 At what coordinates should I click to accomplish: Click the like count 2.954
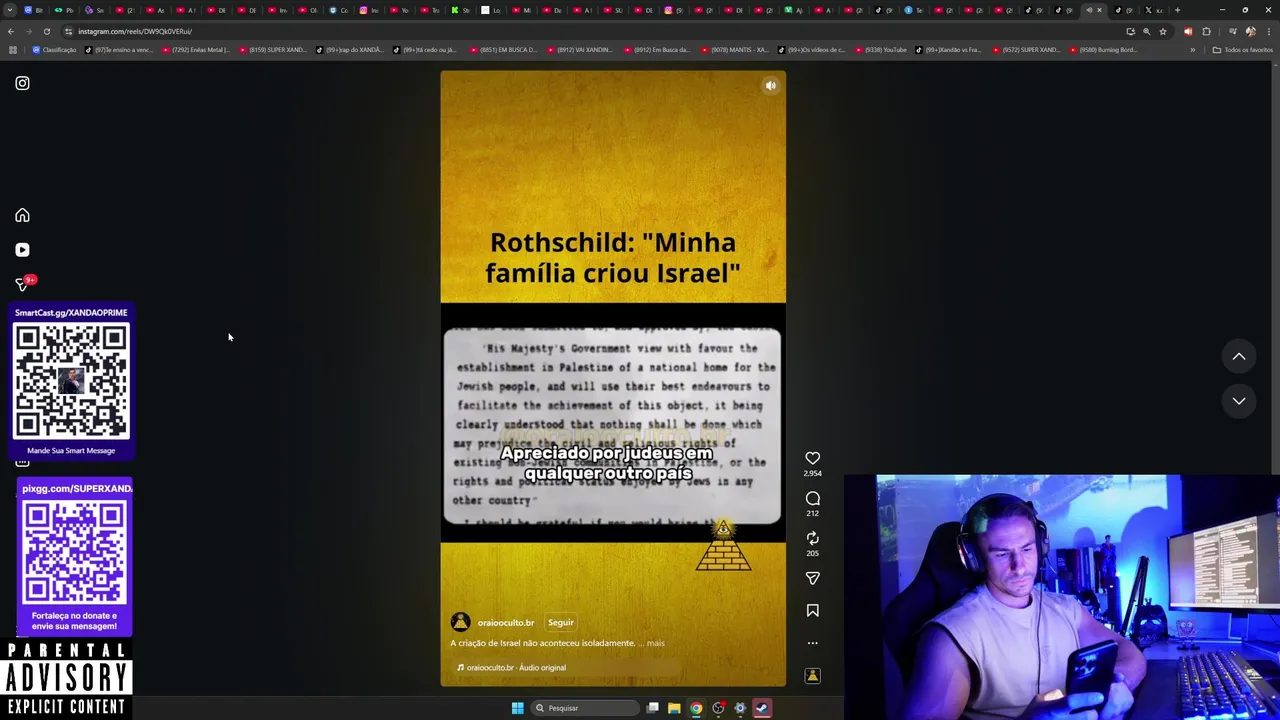[813, 473]
